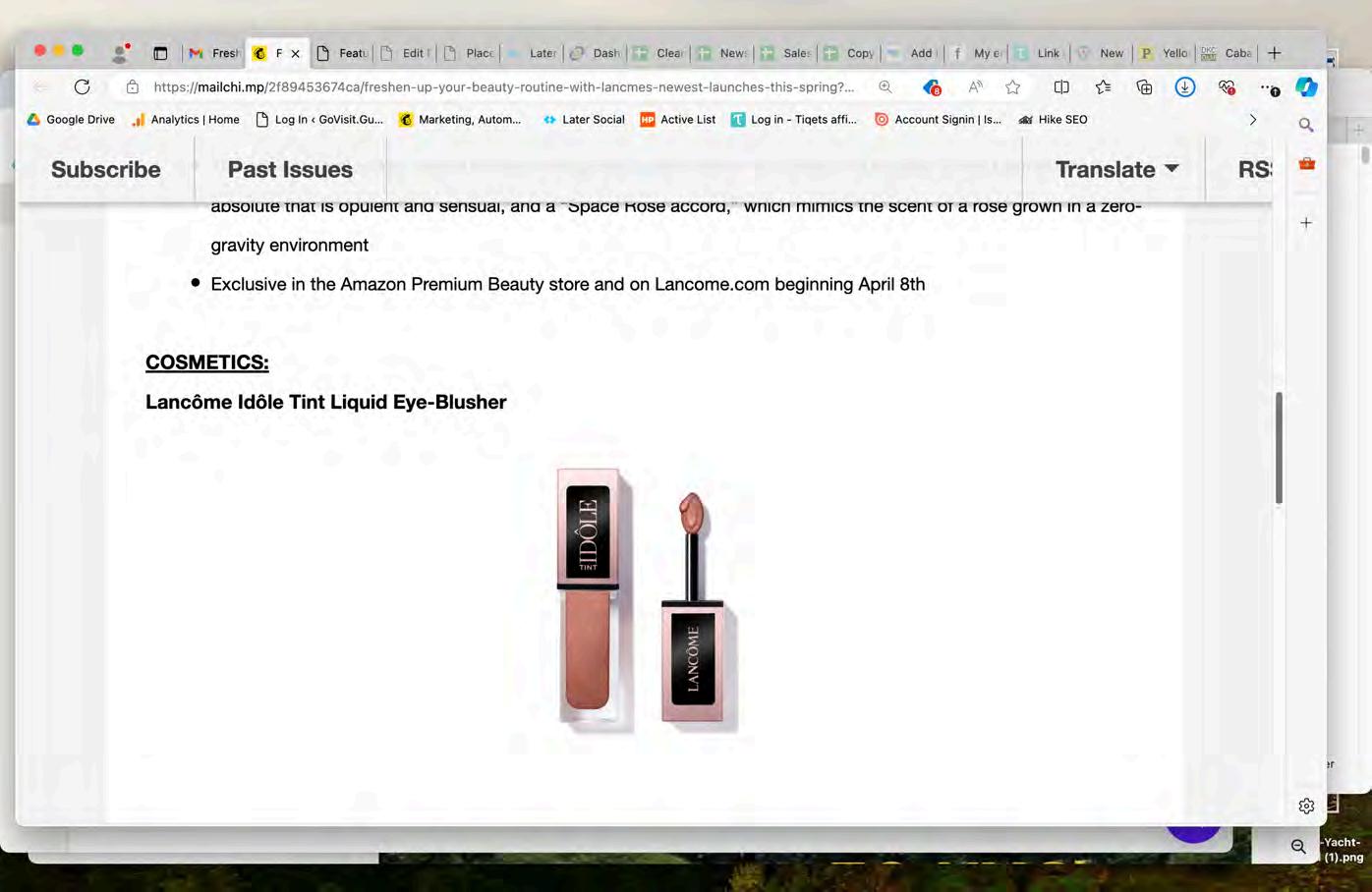Click the address bar URL field
This screenshot has width=1372, height=892.
pyautogui.click(x=504, y=87)
